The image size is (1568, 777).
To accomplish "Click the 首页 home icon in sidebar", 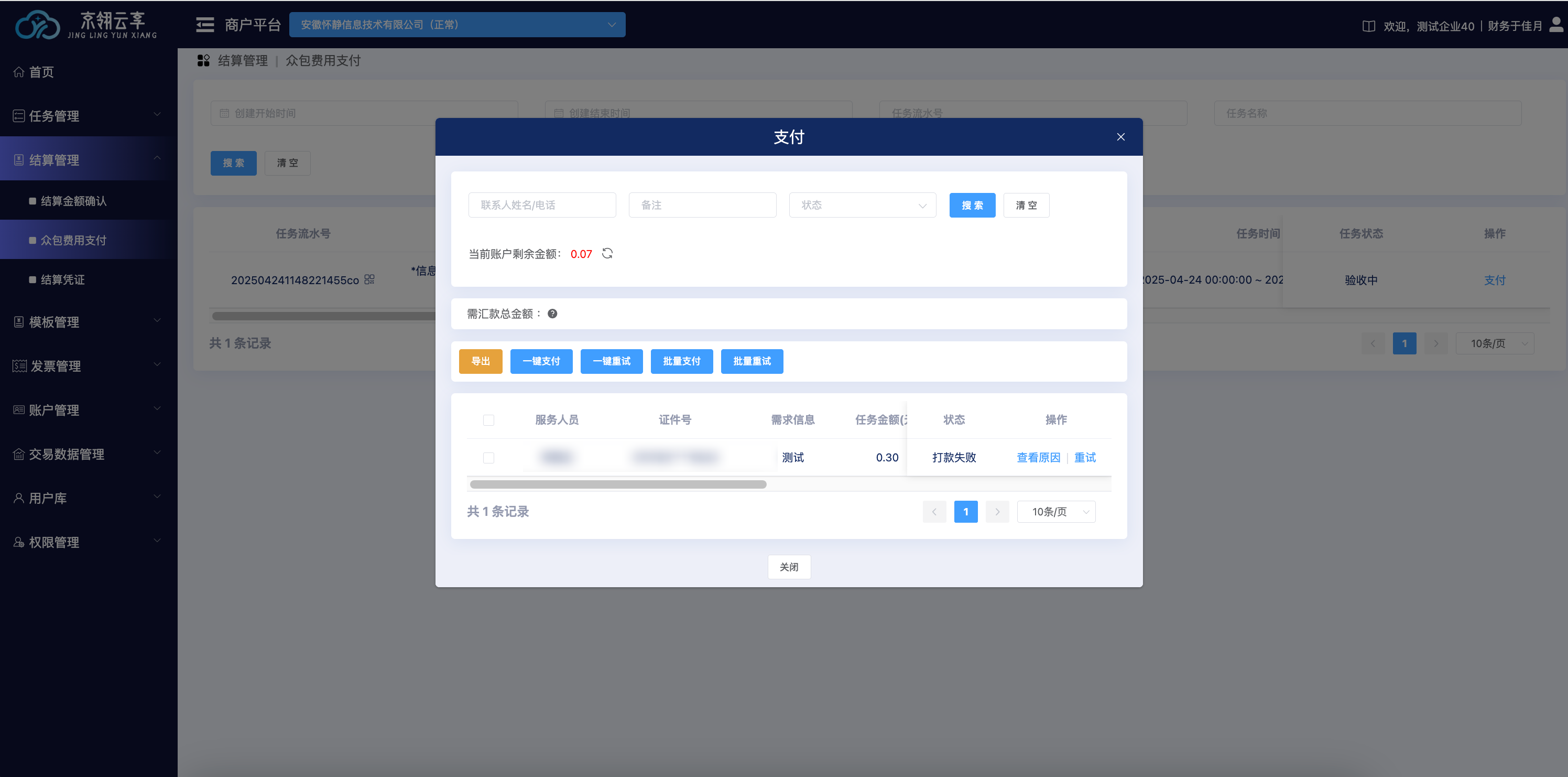I will [x=19, y=72].
